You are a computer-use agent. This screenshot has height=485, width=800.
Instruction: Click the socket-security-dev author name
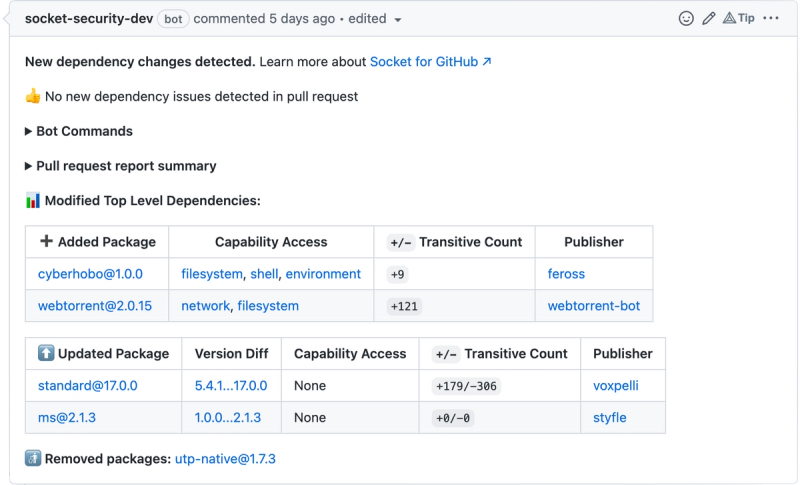point(89,19)
